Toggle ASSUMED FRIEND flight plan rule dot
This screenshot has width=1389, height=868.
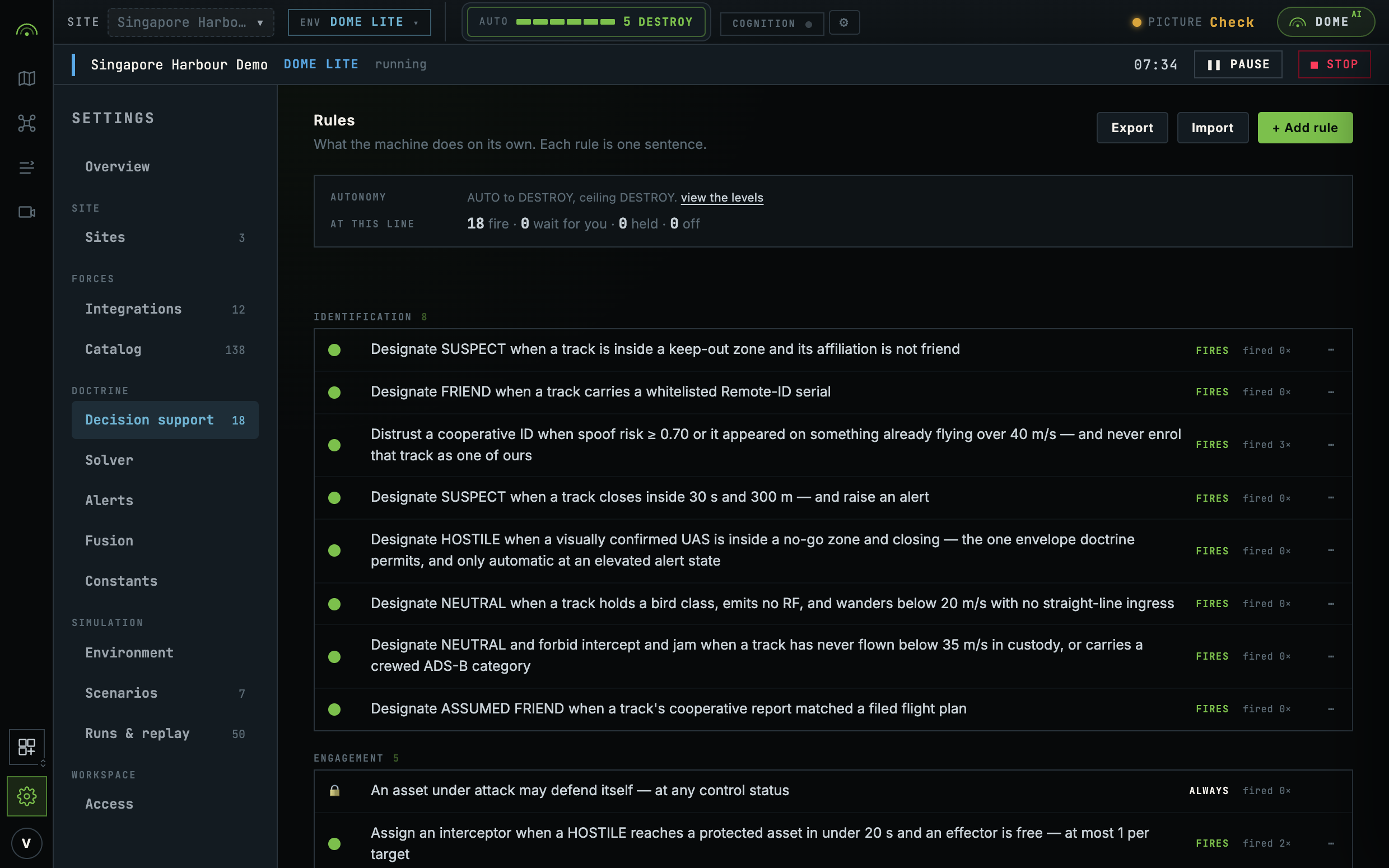(x=334, y=709)
